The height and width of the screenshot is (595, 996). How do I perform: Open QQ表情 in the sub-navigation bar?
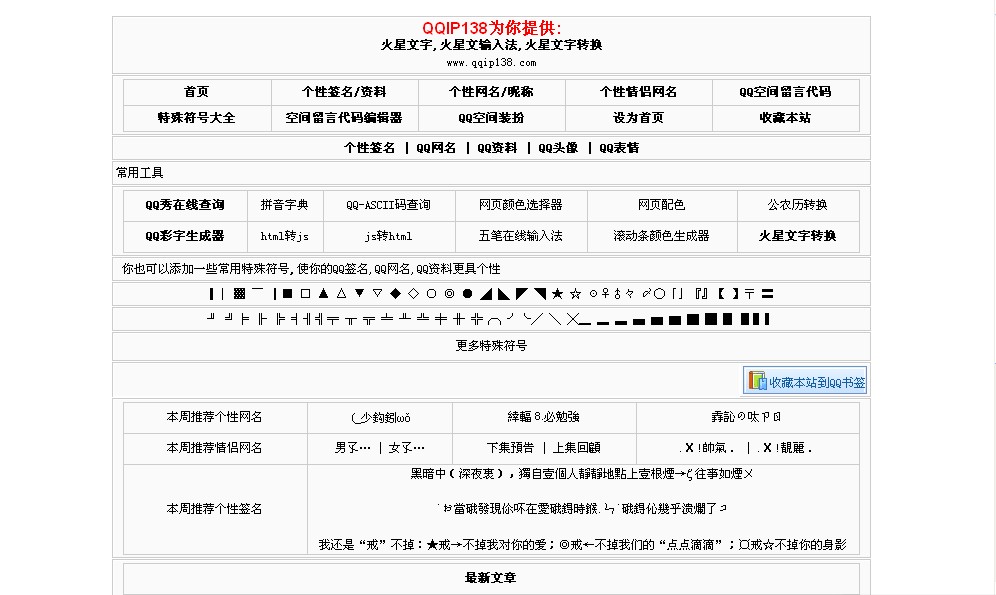pyautogui.click(x=619, y=148)
